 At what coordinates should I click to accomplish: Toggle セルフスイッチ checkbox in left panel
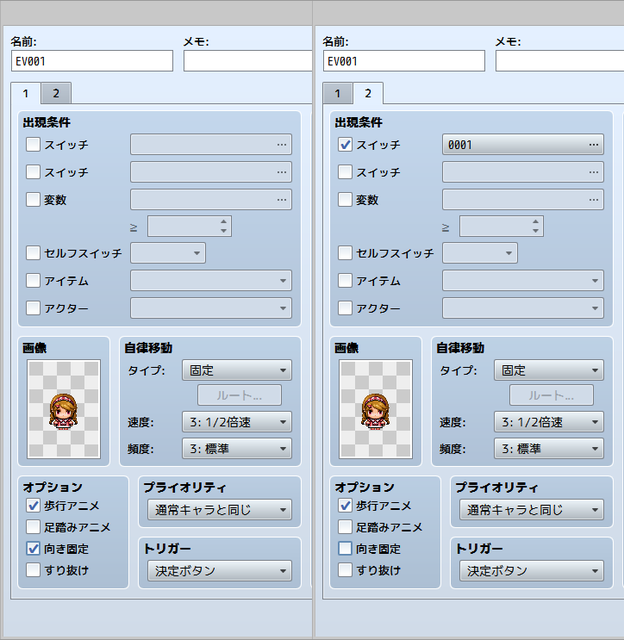33,253
